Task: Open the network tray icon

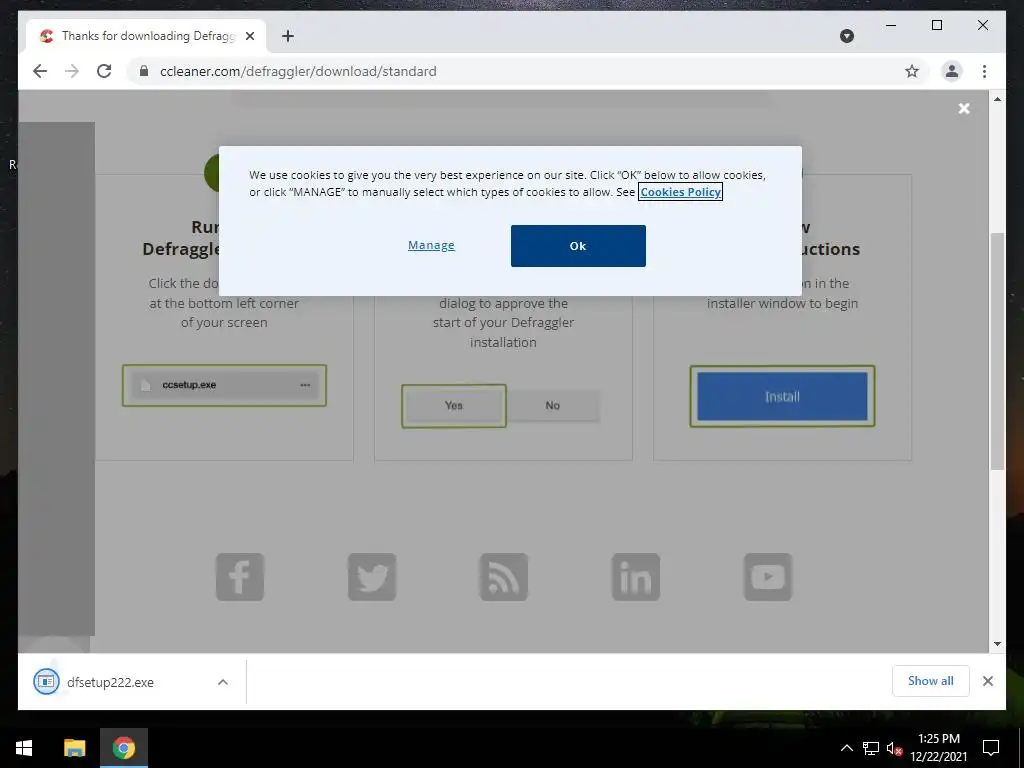Action: 870,748
